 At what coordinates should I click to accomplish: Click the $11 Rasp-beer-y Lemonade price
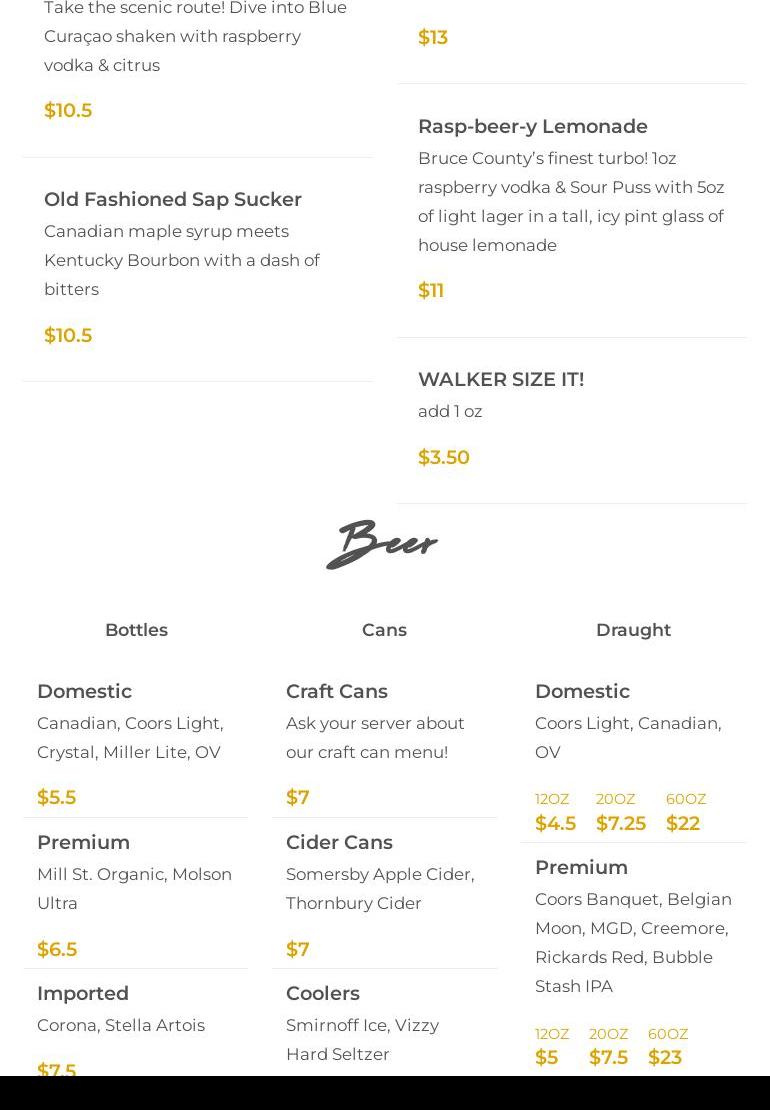click(431, 290)
